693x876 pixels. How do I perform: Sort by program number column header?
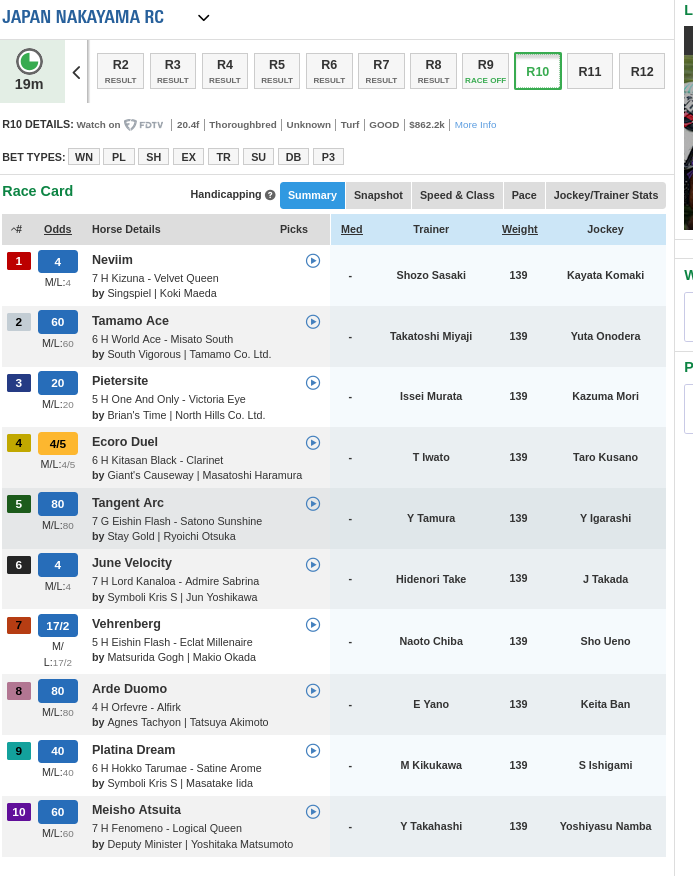click(x=17, y=229)
